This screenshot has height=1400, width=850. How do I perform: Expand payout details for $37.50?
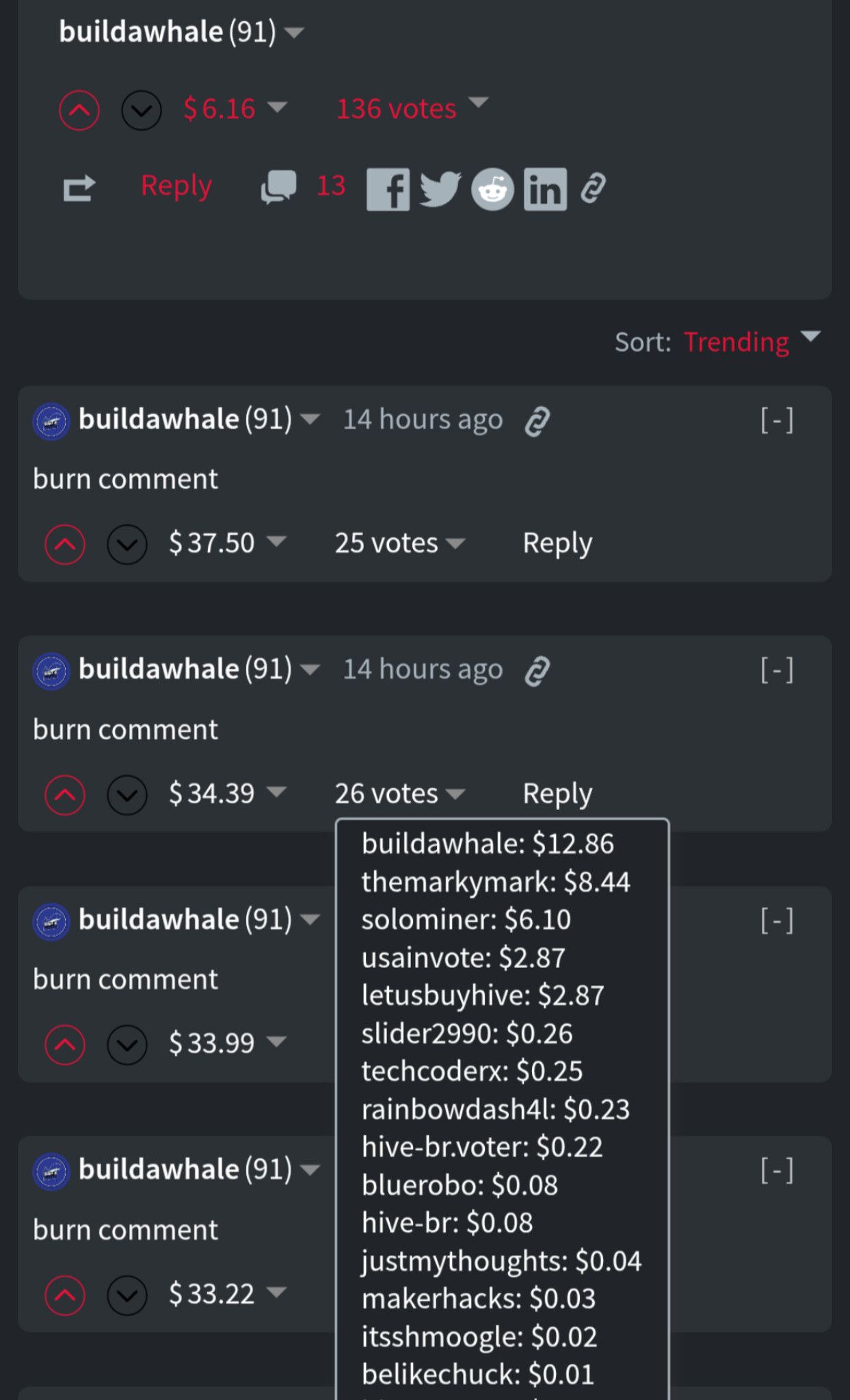pyautogui.click(x=277, y=543)
